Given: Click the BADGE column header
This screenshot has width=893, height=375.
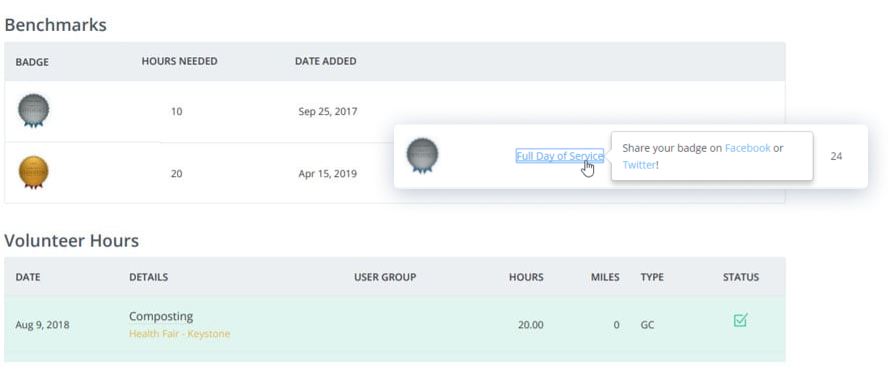Looking at the screenshot, I should 32,62.
